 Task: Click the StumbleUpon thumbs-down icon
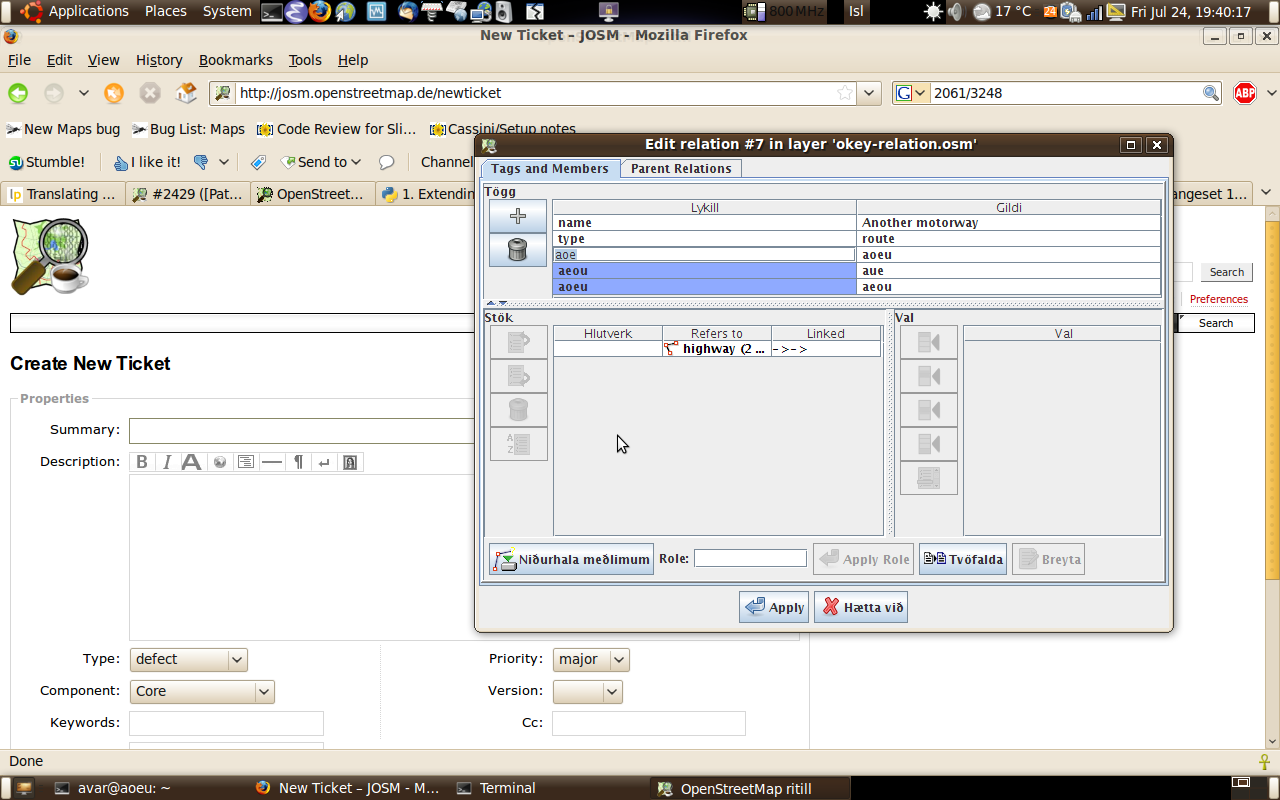(x=201, y=162)
